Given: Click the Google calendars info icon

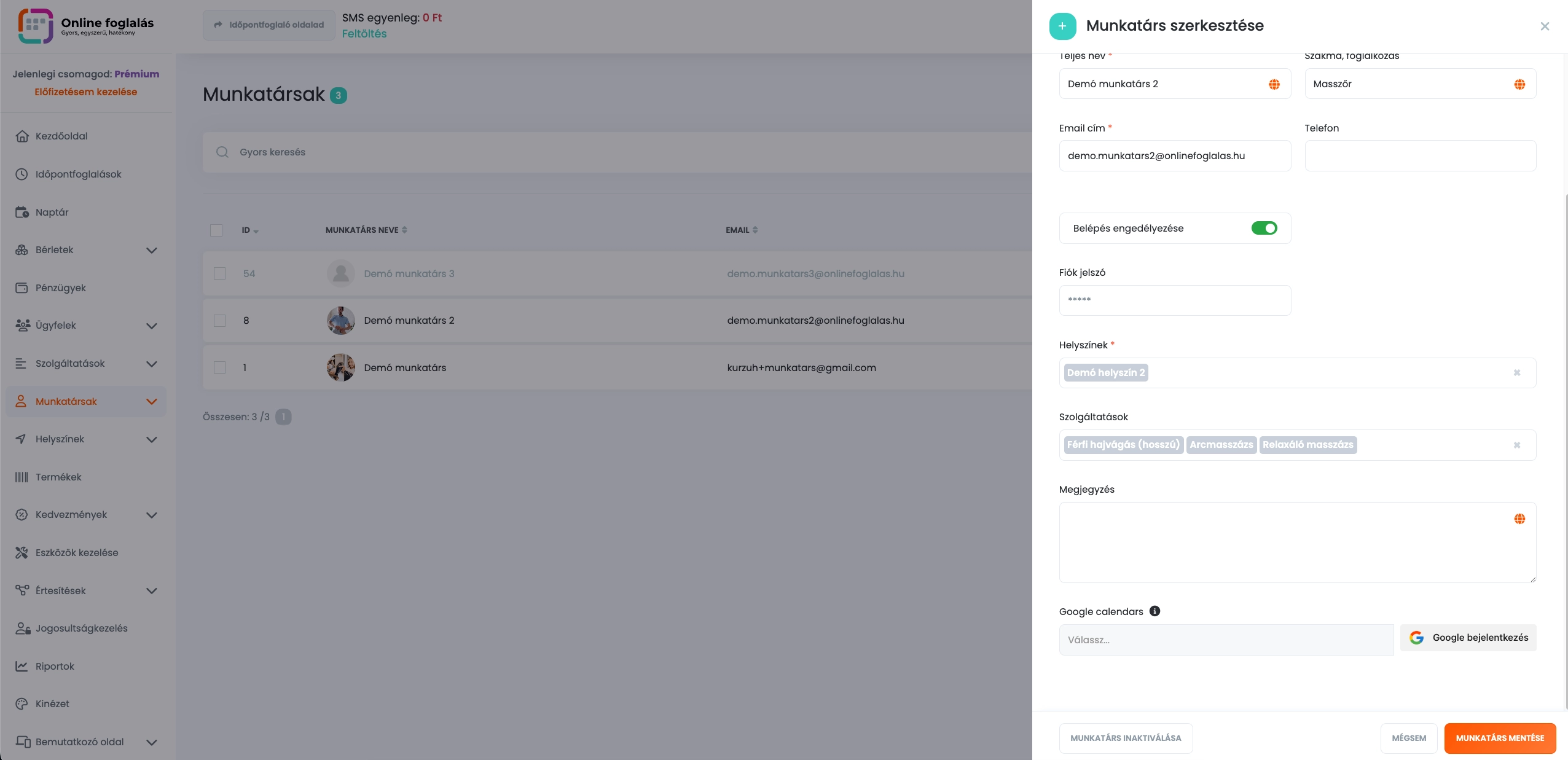Looking at the screenshot, I should [x=1154, y=611].
